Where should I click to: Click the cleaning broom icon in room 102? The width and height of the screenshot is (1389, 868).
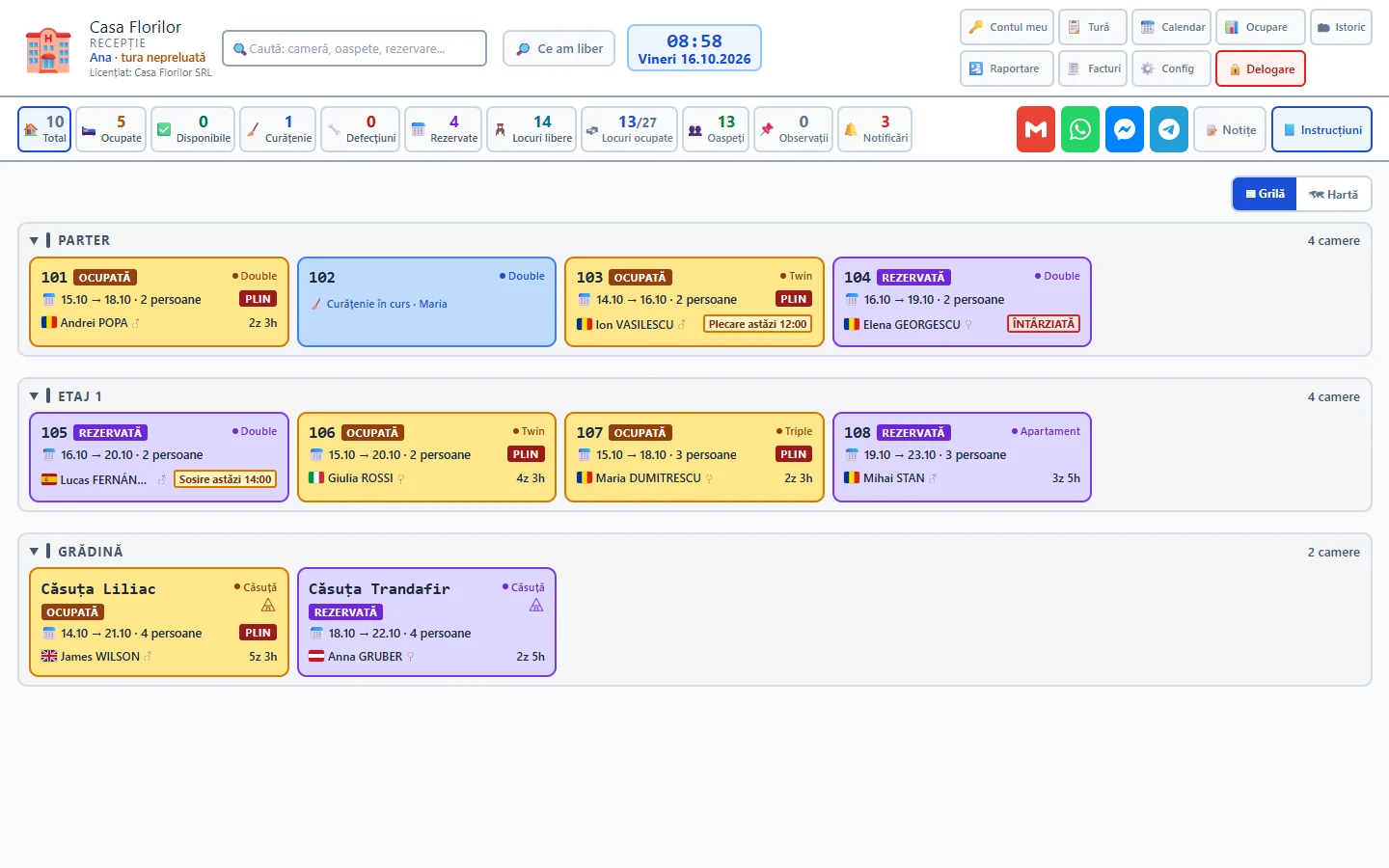point(316,304)
